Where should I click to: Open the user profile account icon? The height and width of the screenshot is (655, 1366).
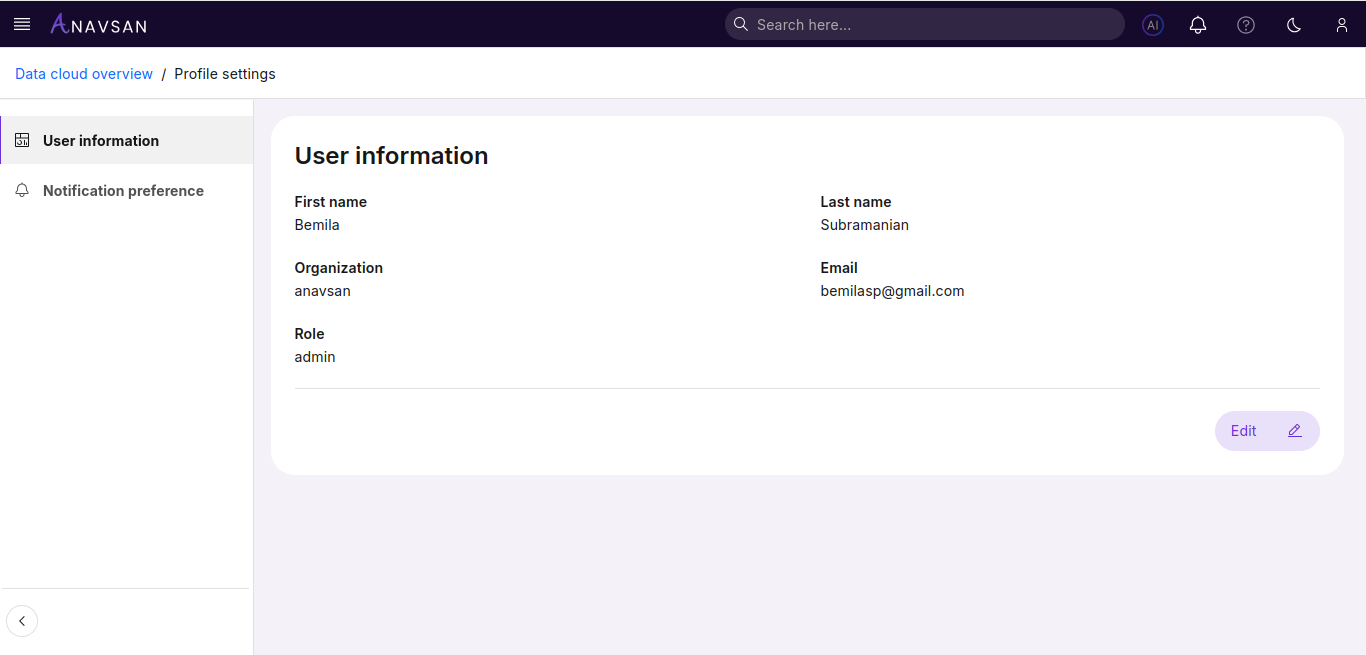coord(1341,24)
